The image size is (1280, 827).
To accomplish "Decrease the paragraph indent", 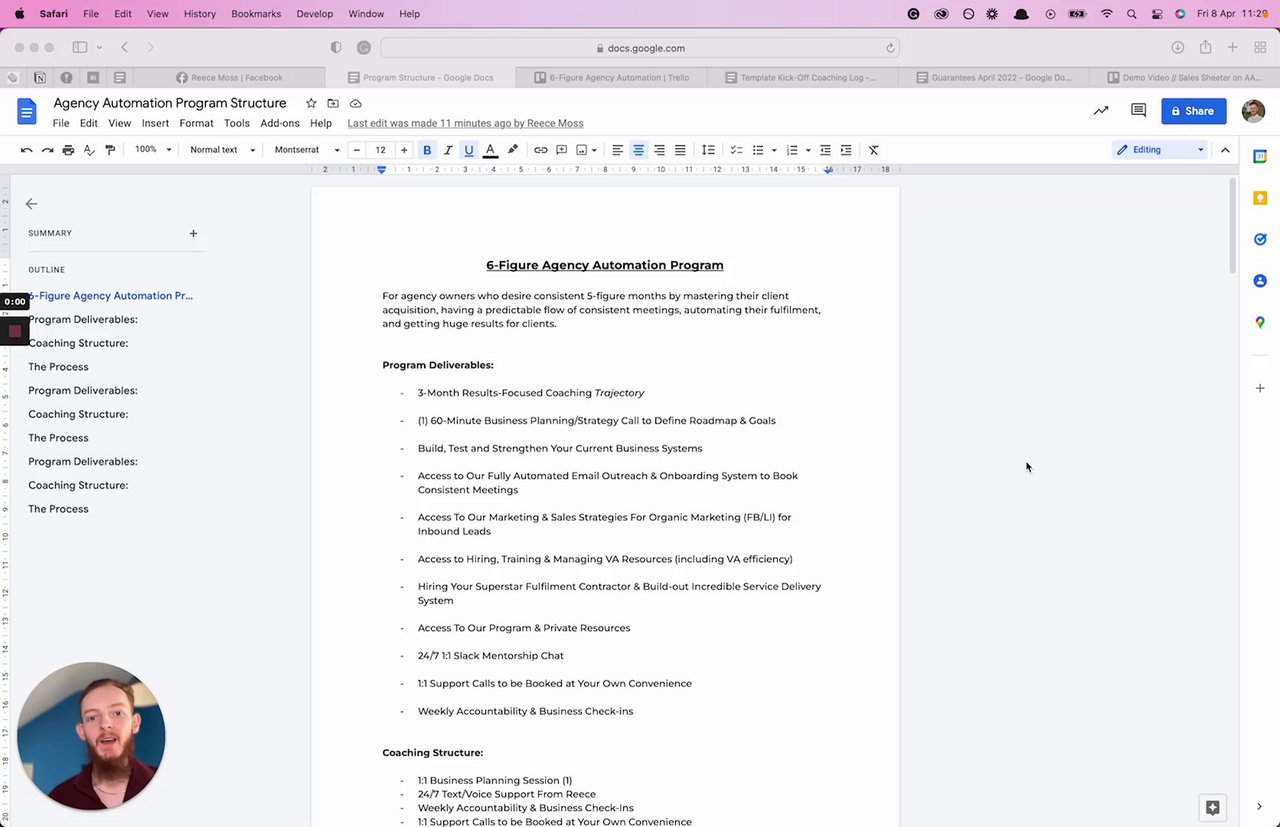I will [x=825, y=150].
